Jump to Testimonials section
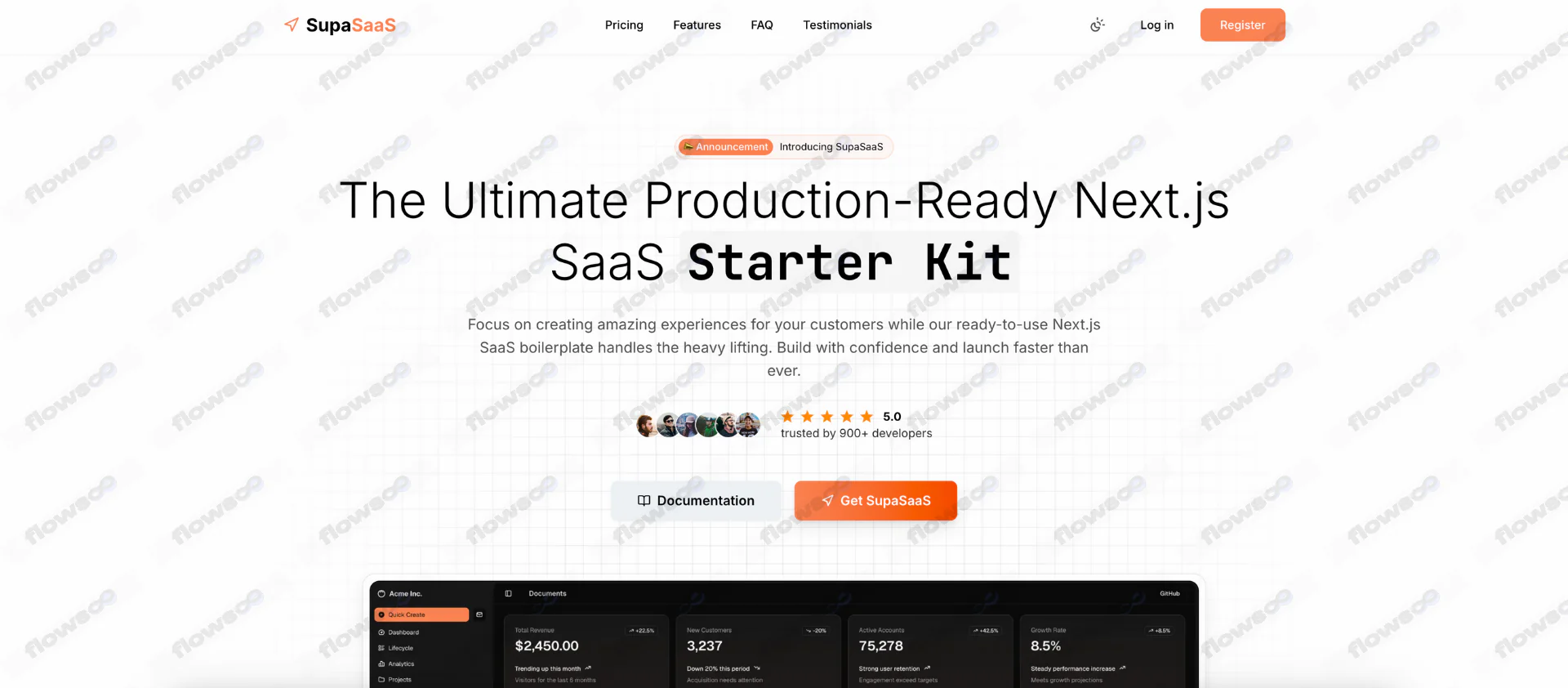The width and height of the screenshot is (1568, 688). (837, 25)
